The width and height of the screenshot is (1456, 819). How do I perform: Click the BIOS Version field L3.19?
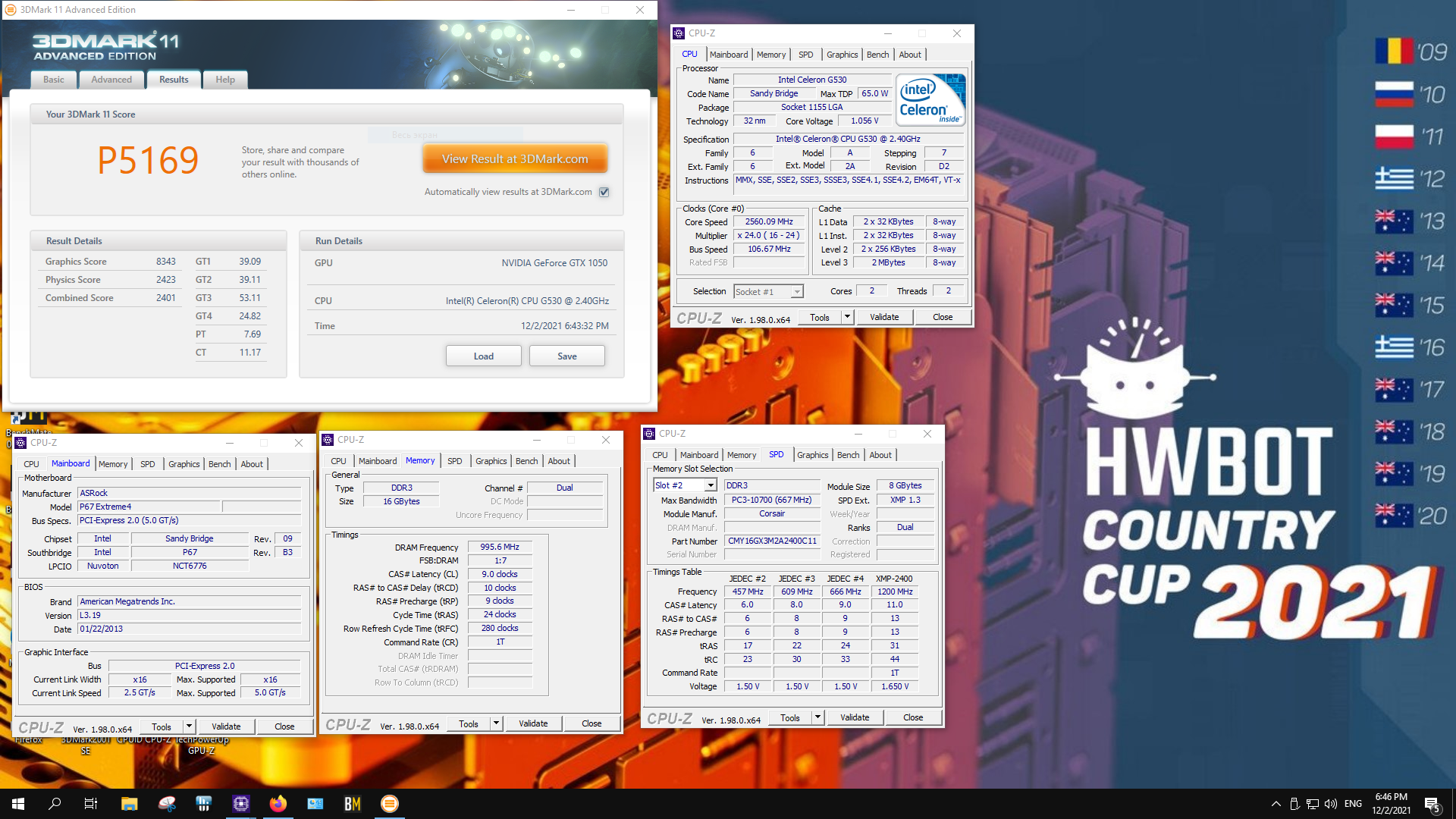(190, 615)
